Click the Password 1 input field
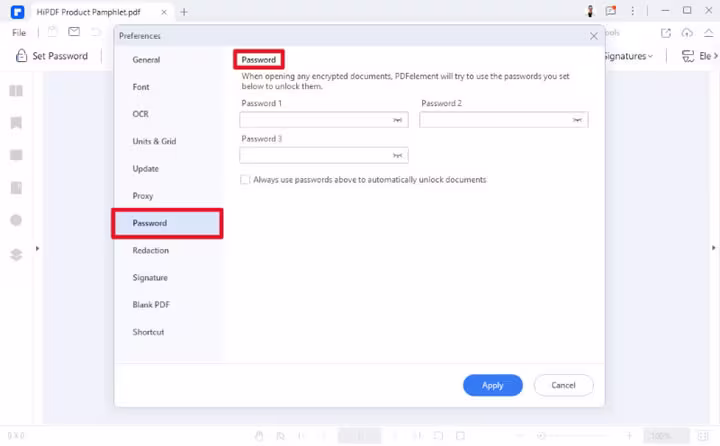Screen dimensions: 720x446 point(314,120)
